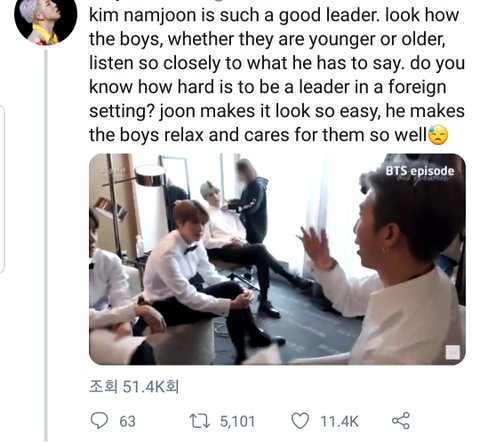480x443 pixels.
Task: Open the partially visible card at left edge
Action: coord(2,189)
